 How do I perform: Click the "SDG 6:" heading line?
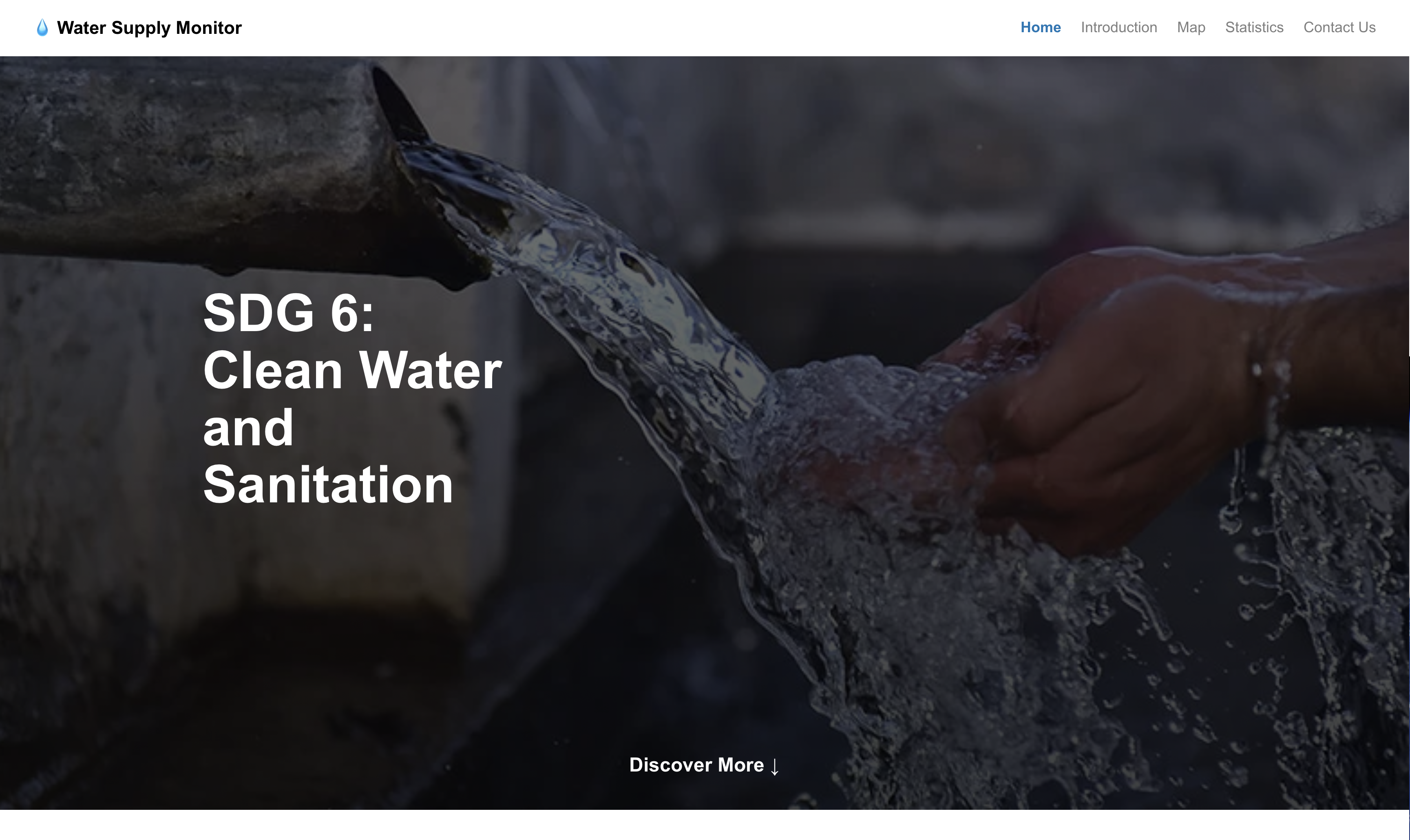click(x=289, y=313)
